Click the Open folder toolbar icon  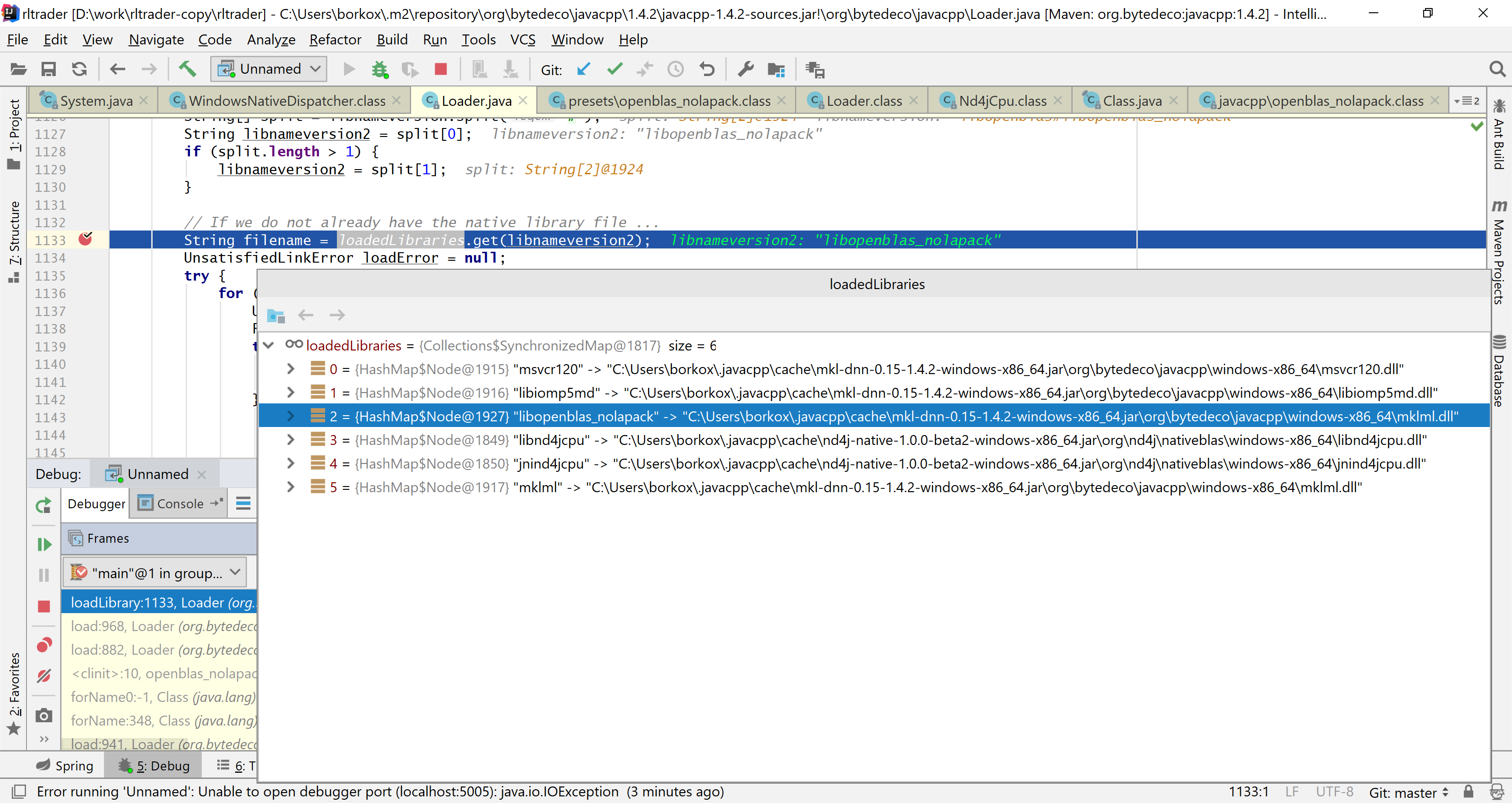coord(19,69)
